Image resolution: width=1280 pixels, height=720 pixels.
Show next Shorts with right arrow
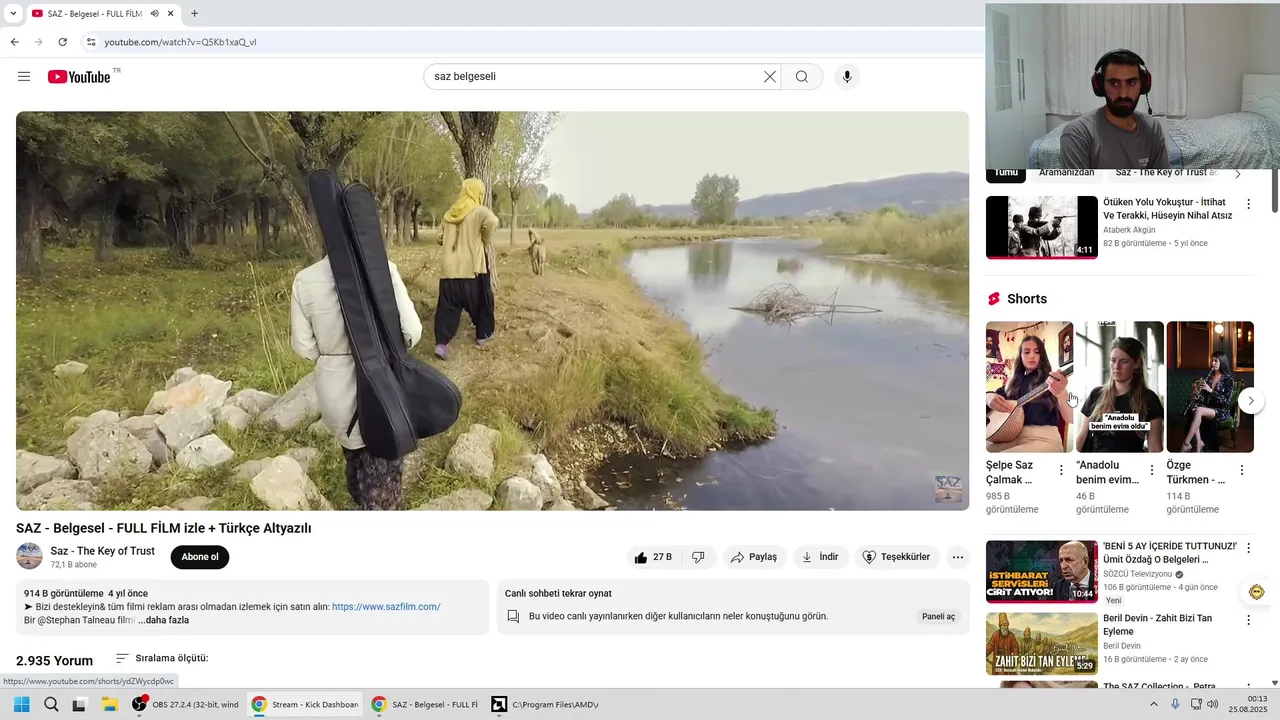(1251, 401)
